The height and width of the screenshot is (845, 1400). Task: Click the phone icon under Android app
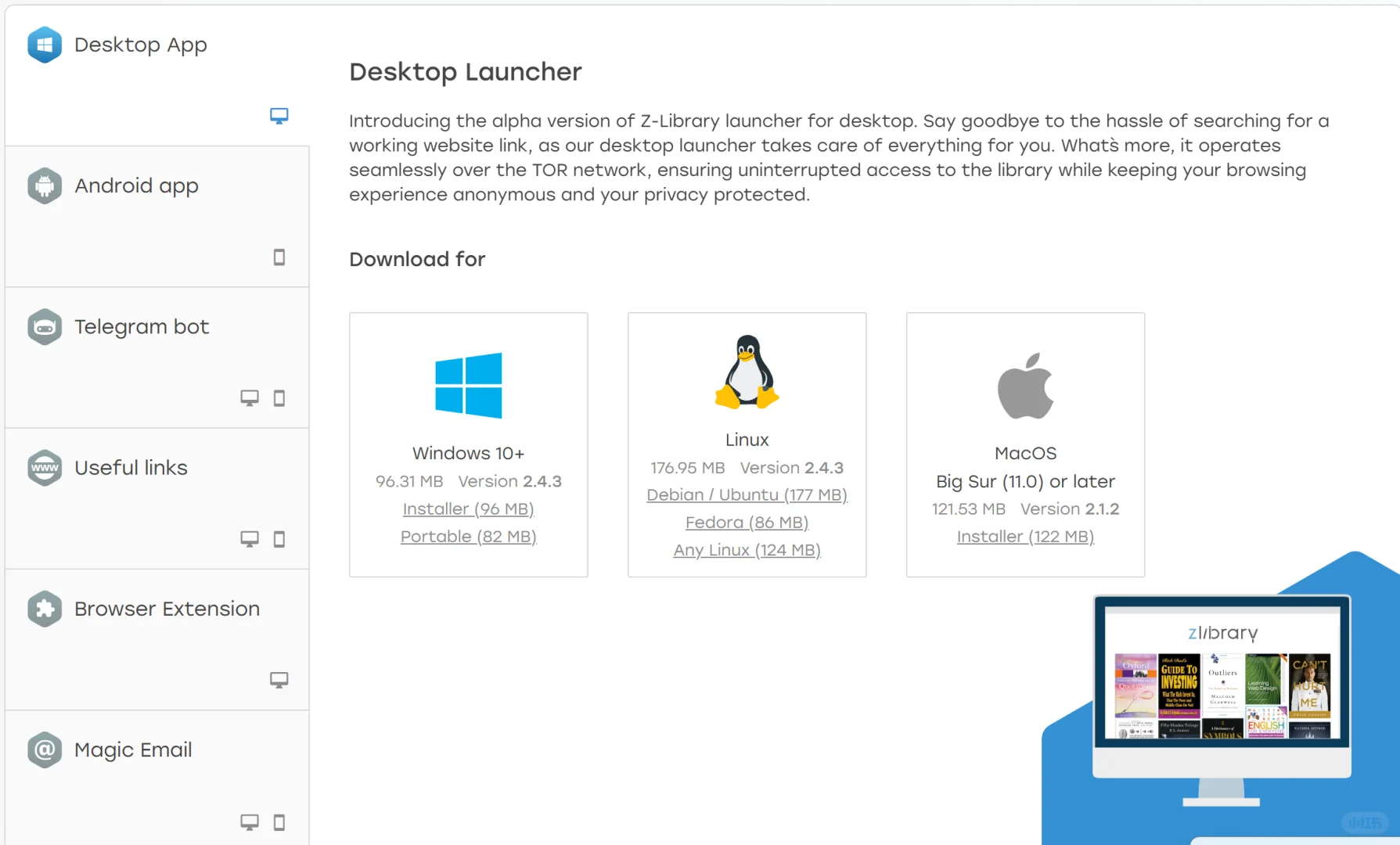coord(279,257)
